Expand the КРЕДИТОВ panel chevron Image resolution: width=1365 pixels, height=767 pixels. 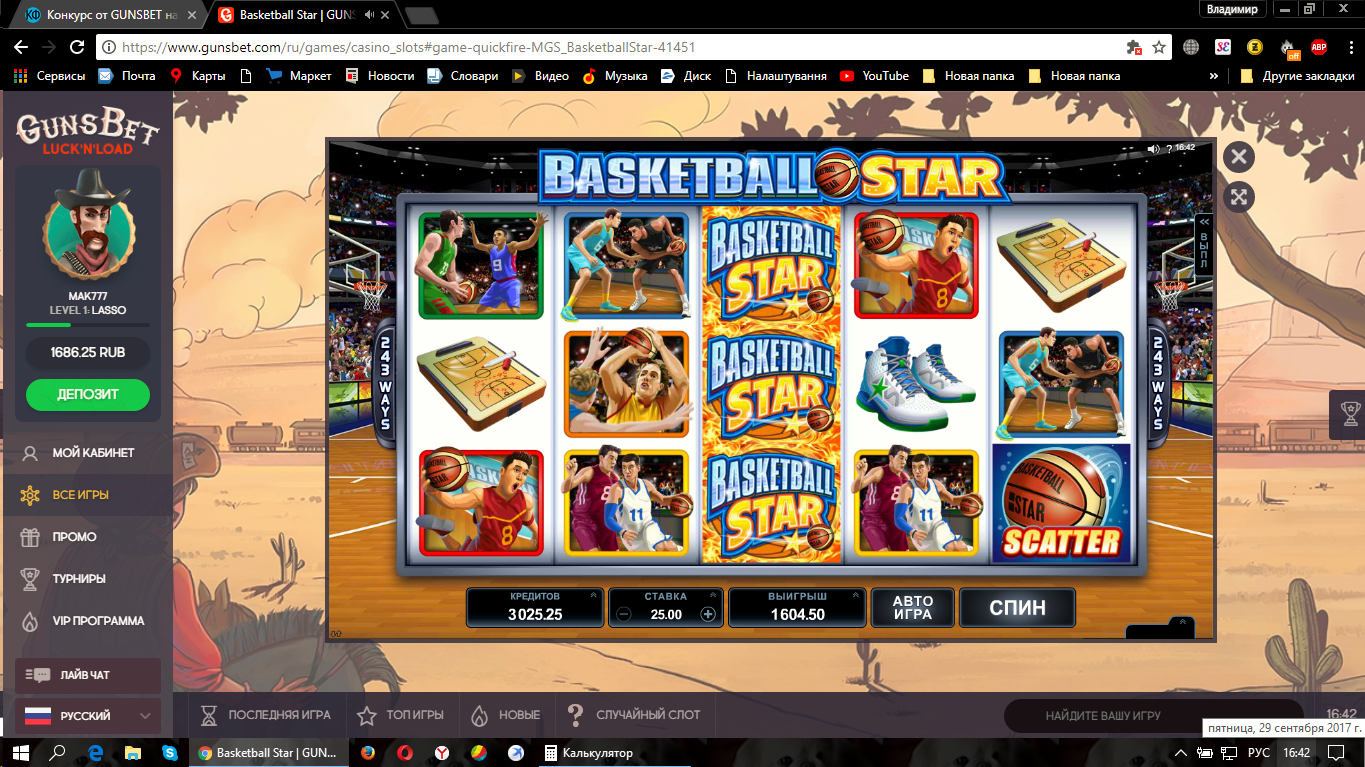pyautogui.click(x=593, y=595)
